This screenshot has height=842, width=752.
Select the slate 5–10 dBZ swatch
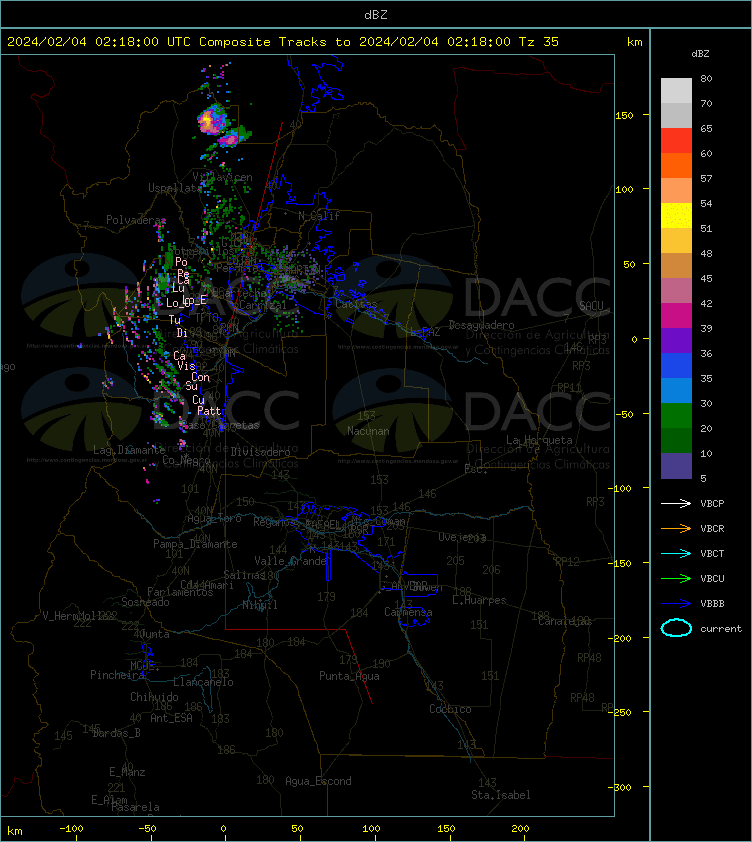point(676,466)
